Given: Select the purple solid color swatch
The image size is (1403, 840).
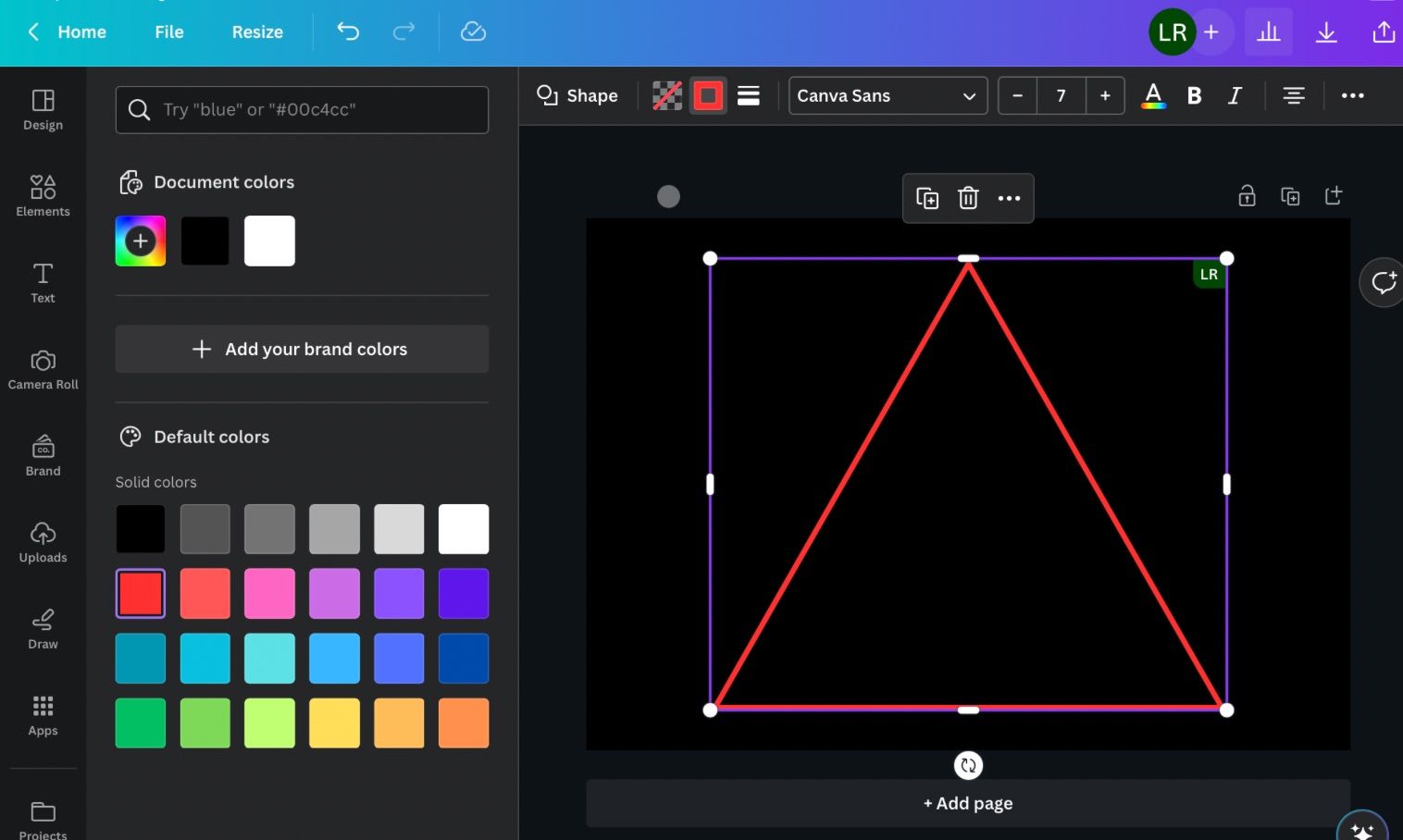Looking at the screenshot, I should (399, 593).
